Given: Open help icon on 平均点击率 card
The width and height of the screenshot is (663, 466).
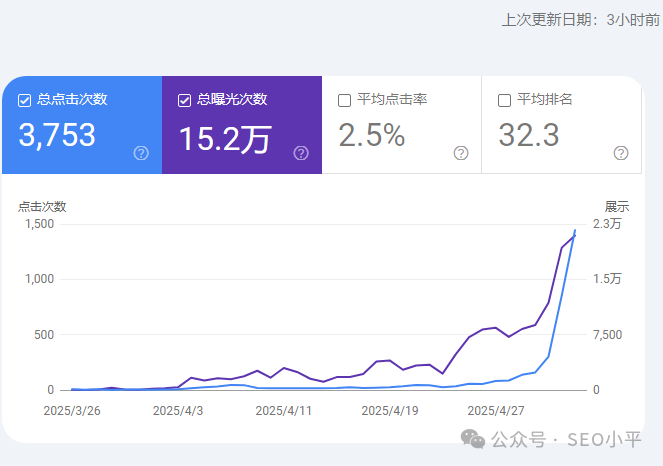Looking at the screenshot, I should (x=461, y=153).
